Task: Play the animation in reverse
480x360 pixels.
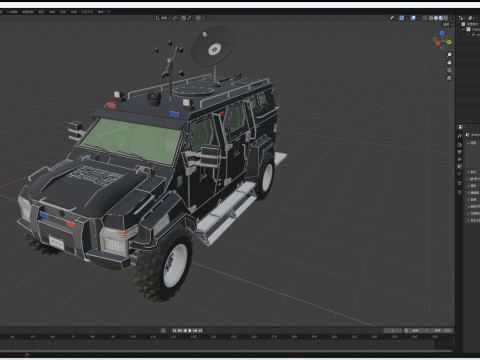Action: [x=185, y=330]
